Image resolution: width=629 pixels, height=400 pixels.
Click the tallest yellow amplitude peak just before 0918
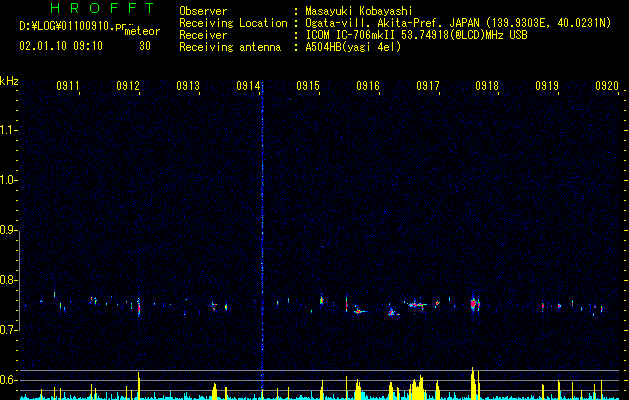(473, 383)
